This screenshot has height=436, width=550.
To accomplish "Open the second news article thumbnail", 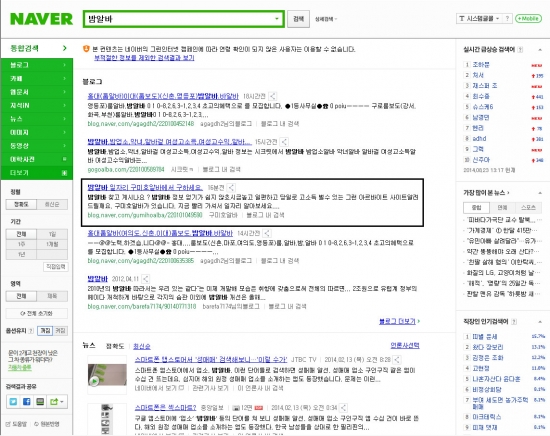I will pyautogui.click(x=107, y=419).
